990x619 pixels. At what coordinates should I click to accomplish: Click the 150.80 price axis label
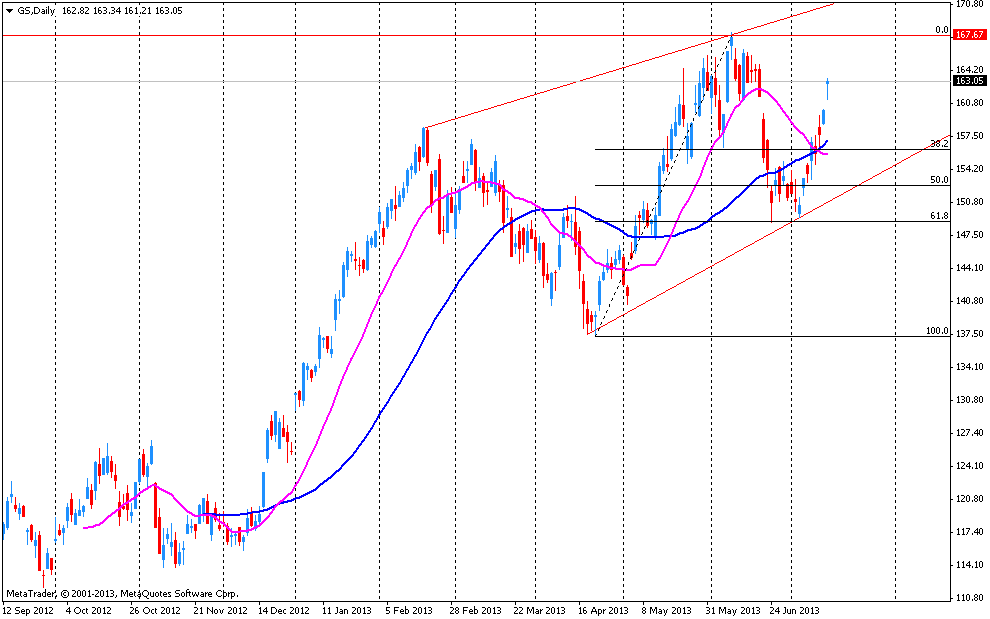(x=970, y=201)
